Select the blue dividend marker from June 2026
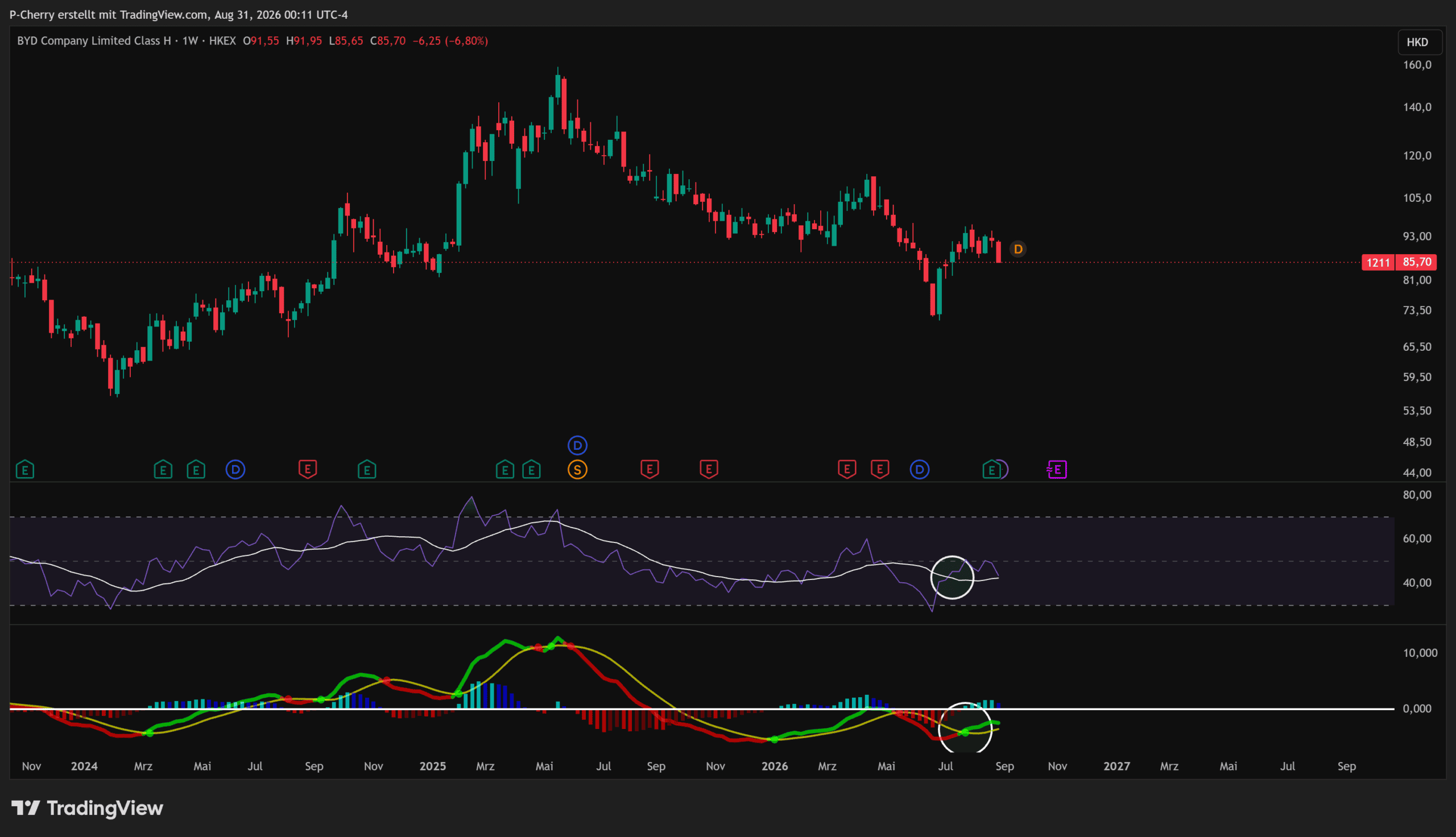 (x=919, y=470)
